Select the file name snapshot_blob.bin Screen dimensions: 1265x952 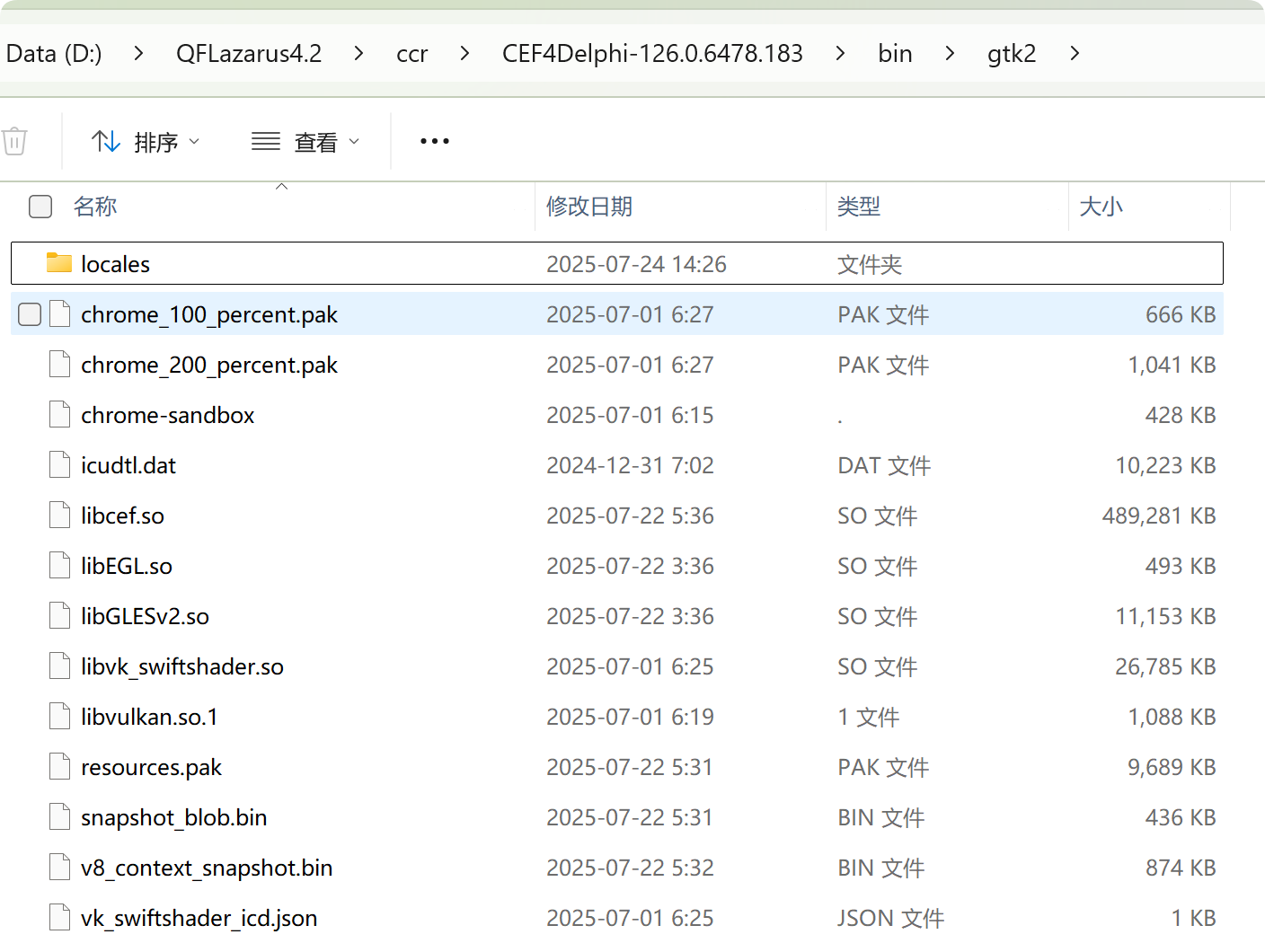click(174, 818)
